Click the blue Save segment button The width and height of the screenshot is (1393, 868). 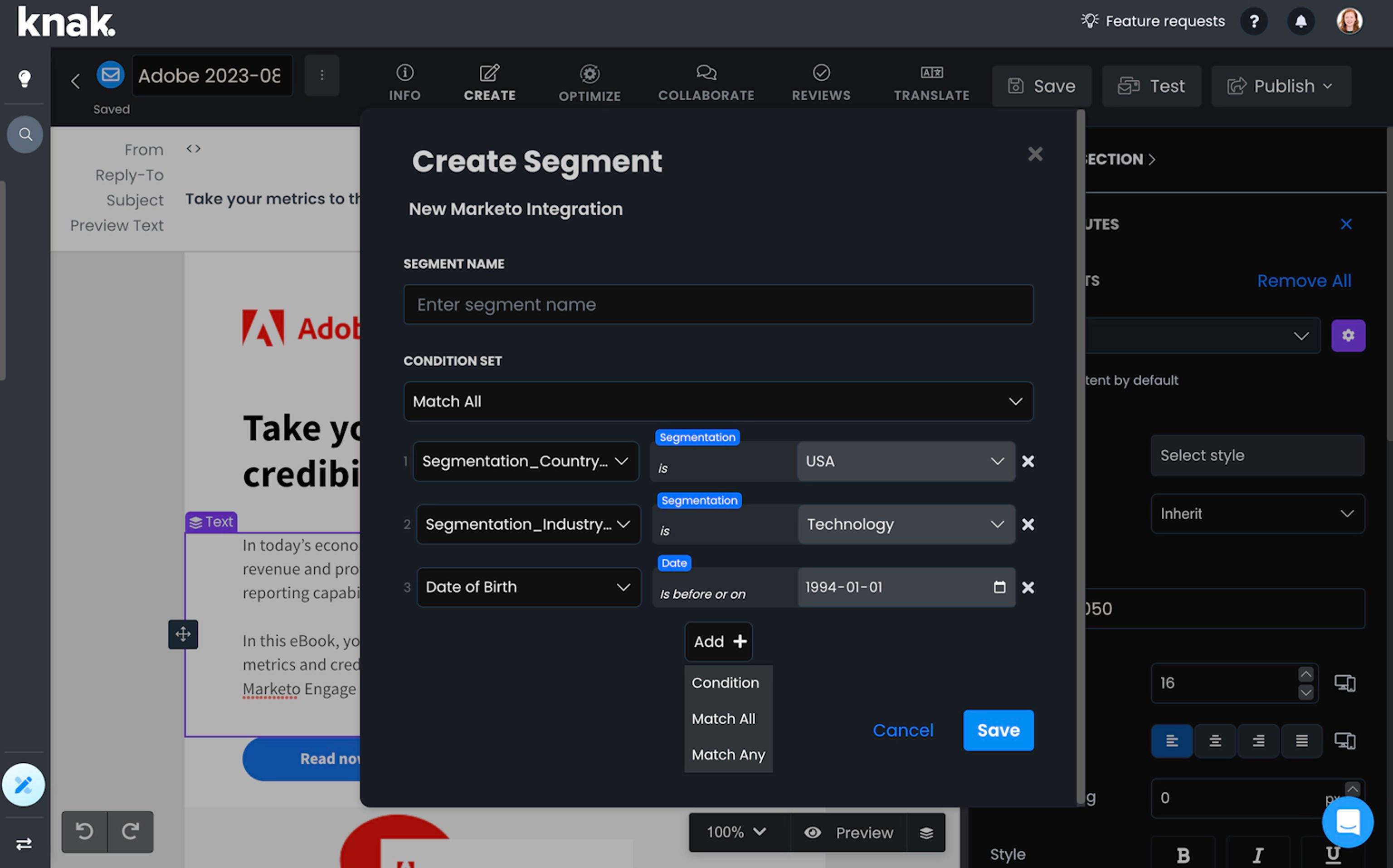click(998, 730)
